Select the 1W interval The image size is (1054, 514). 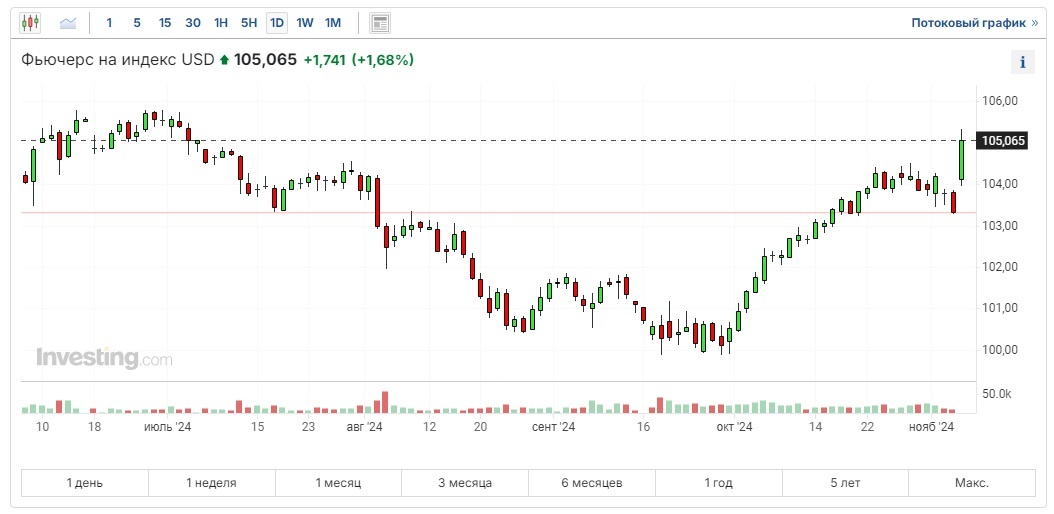(x=305, y=23)
